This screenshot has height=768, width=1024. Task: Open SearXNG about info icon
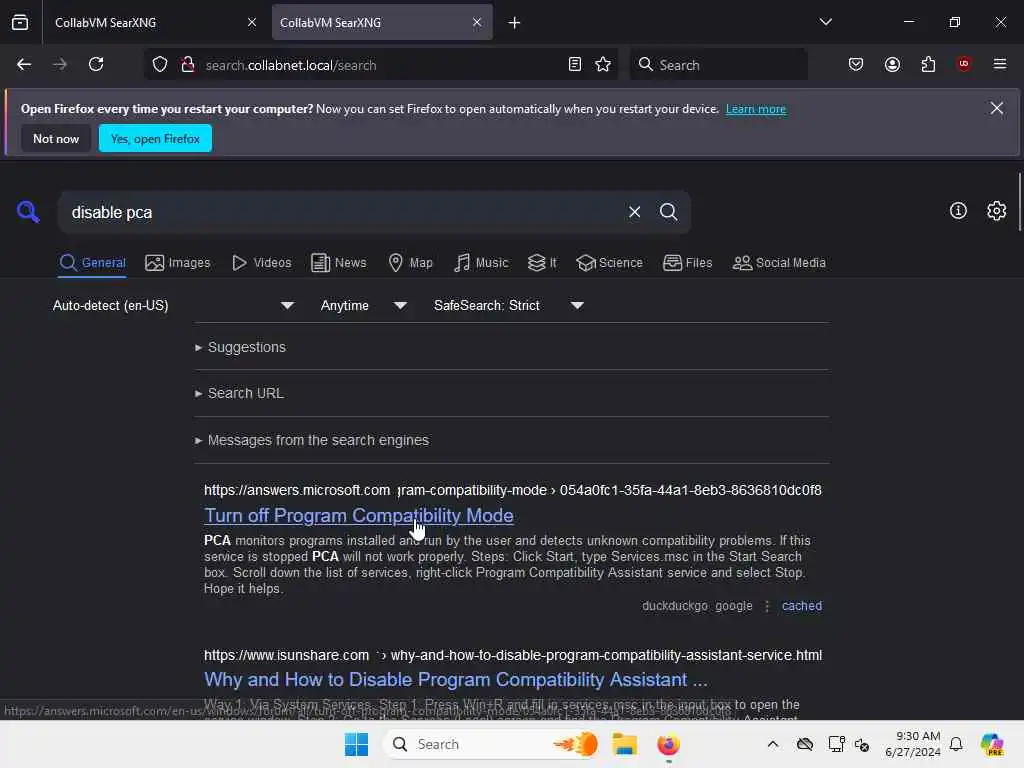point(958,211)
